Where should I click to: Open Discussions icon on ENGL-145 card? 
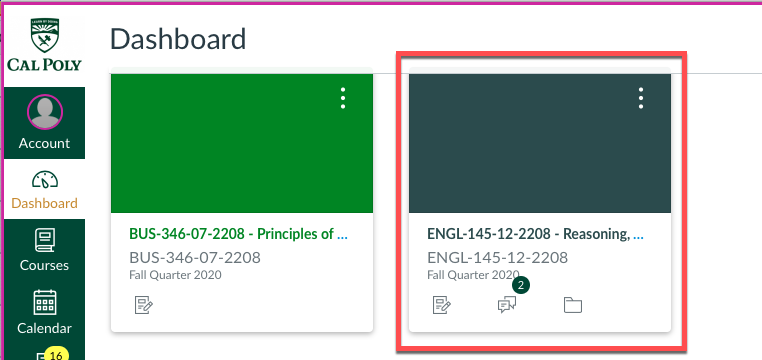coord(507,305)
